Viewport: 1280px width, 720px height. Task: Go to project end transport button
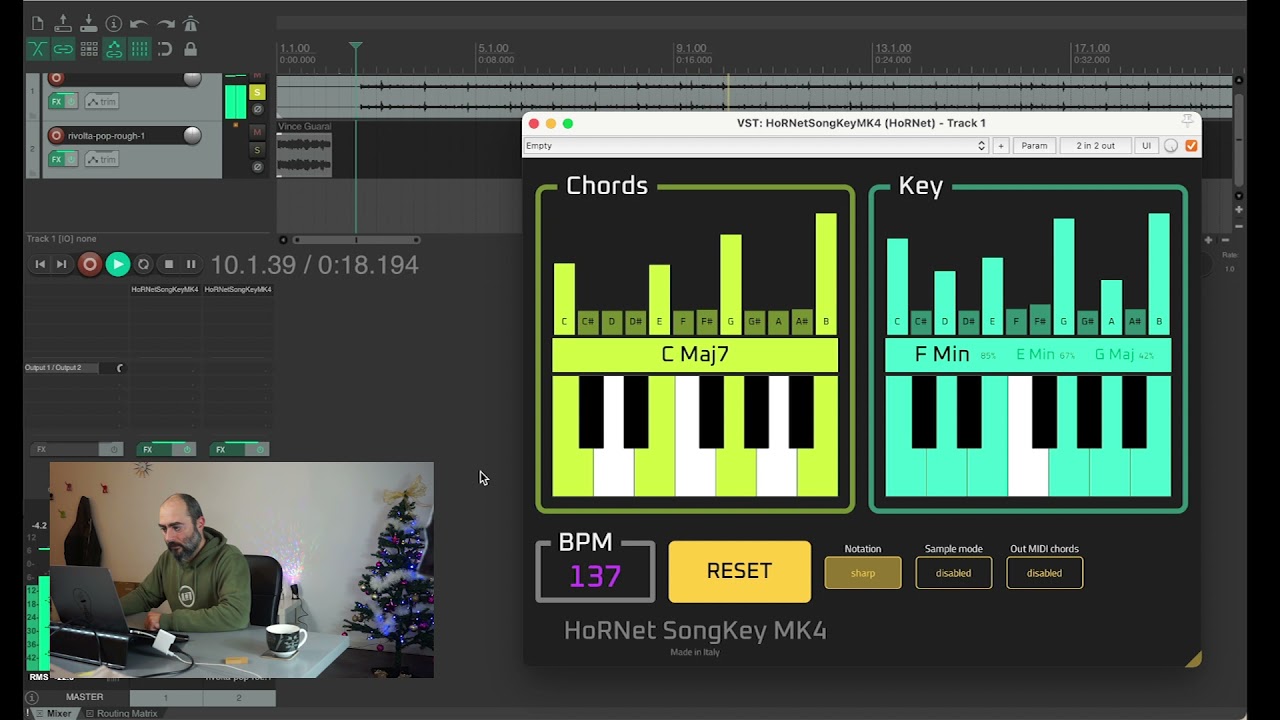(x=61, y=264)
